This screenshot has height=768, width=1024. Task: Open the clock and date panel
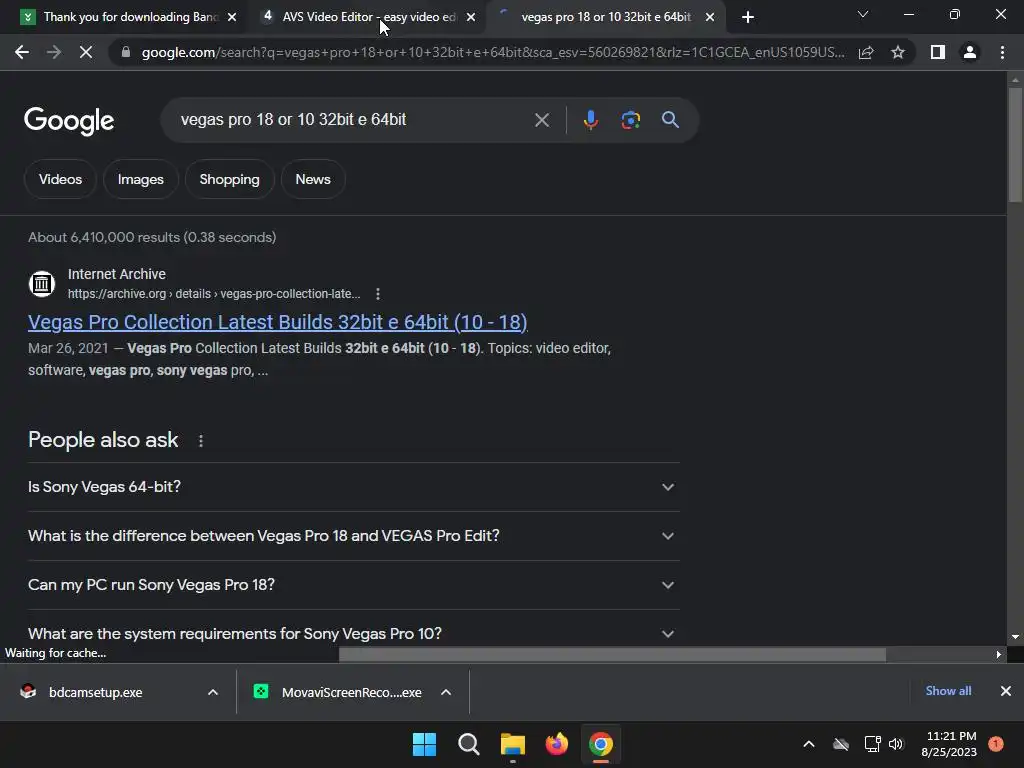pos(949,744)
